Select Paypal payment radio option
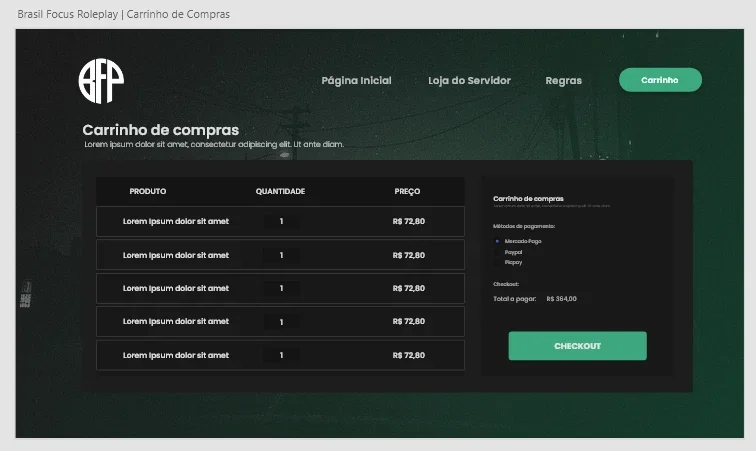 [x=498, y=252]
